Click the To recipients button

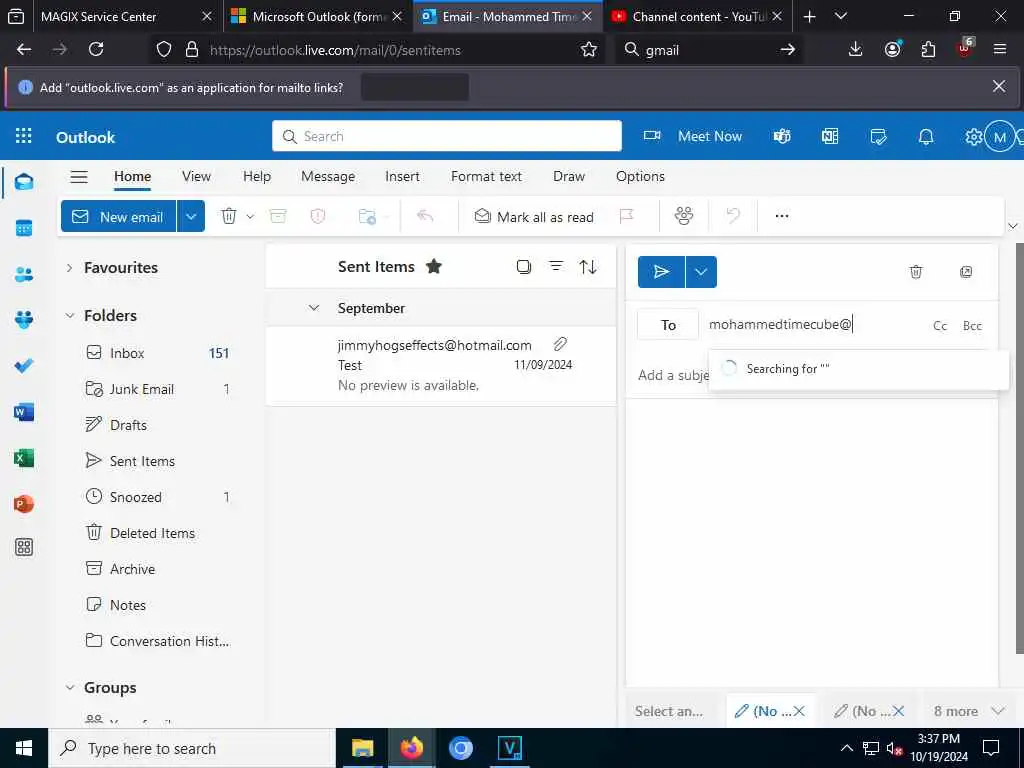point(668,325)
